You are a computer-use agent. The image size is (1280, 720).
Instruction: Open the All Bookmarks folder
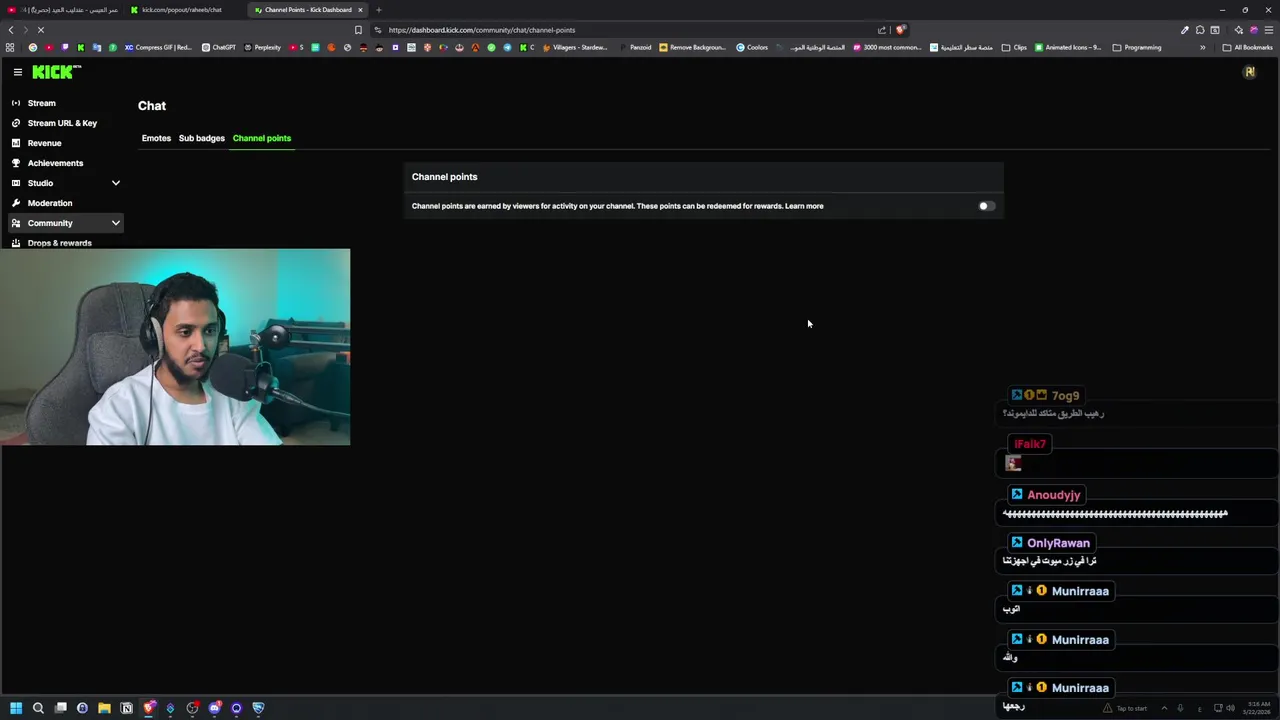[1247, 47]
